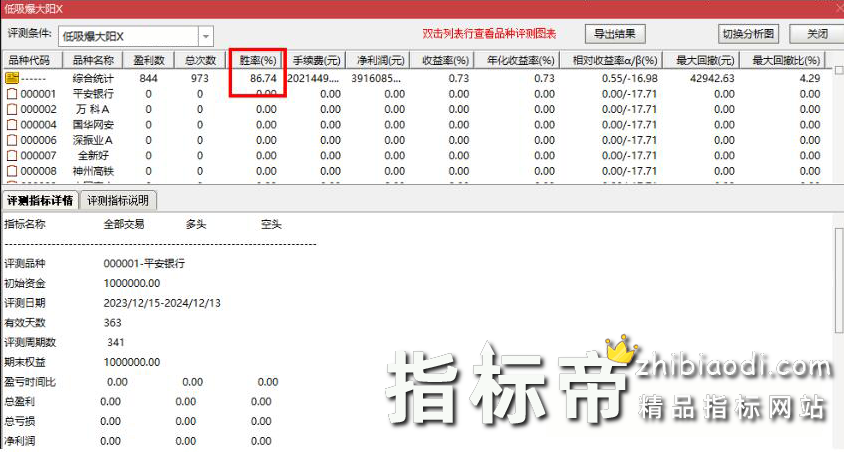Click the 切换分析图 button
Image resolution: width=844 pixels, height=452 pixels.
tap(748, 34)
